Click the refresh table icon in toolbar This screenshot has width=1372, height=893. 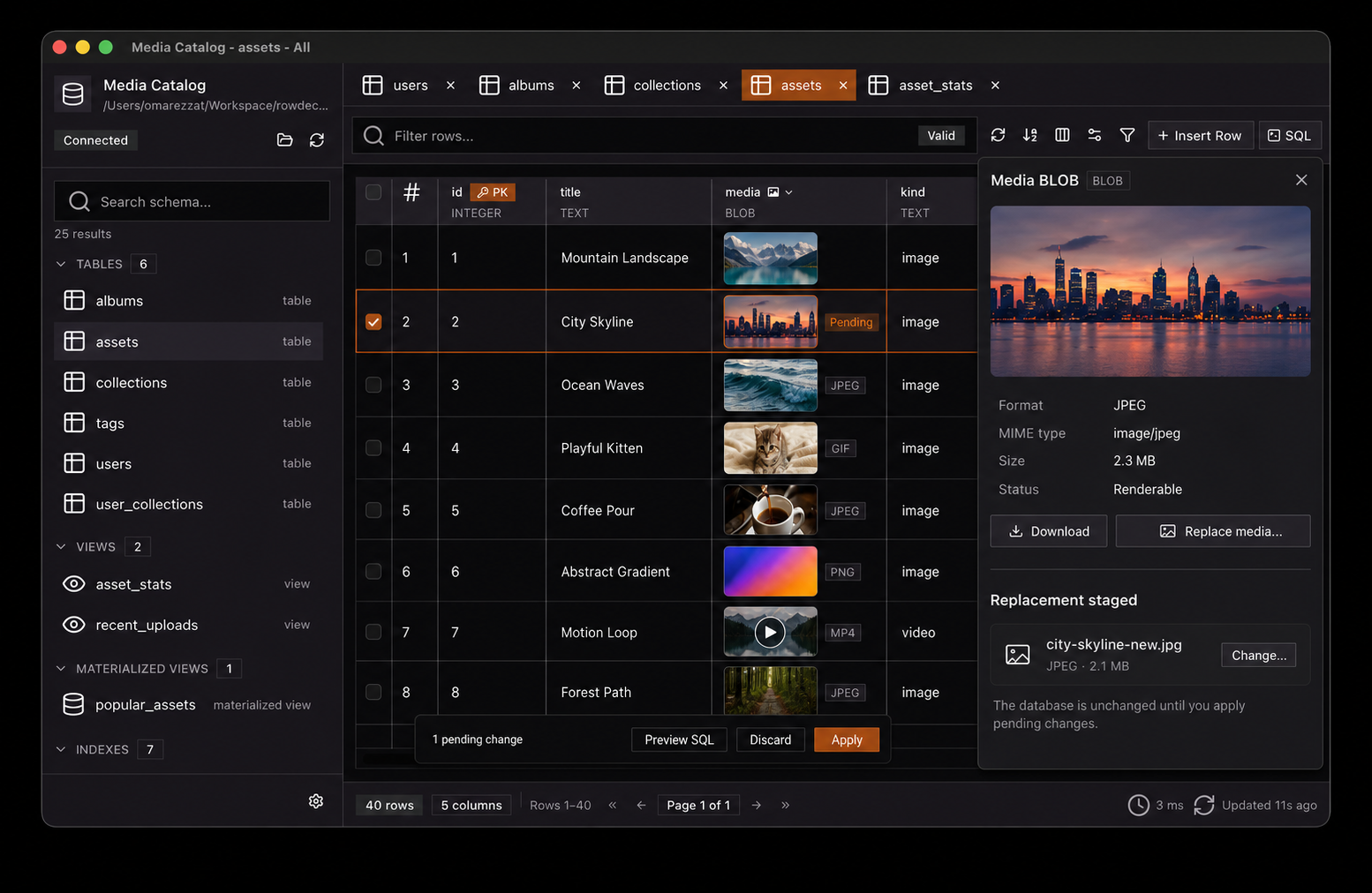click(998, 135)
